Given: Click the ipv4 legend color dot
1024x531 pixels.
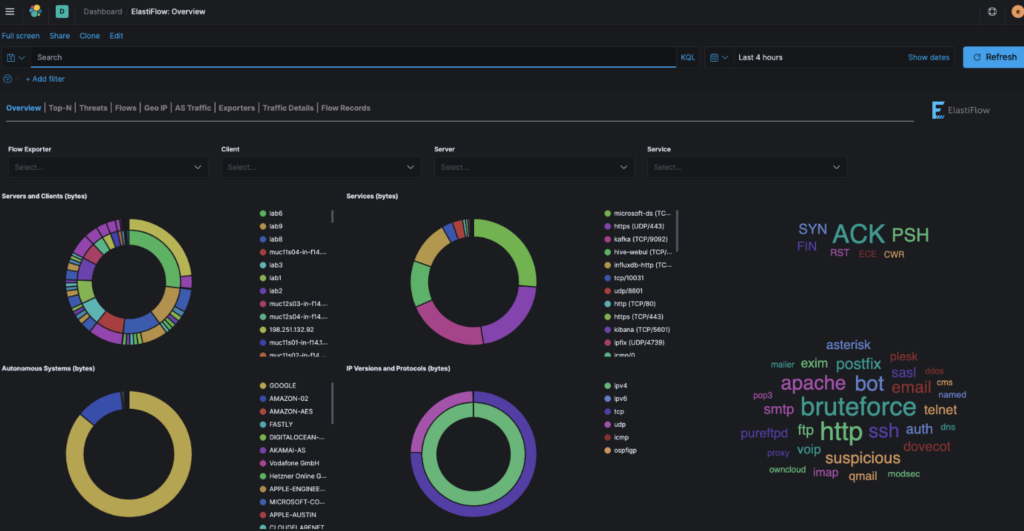Looking at the screenshot, I should [607, 386].
